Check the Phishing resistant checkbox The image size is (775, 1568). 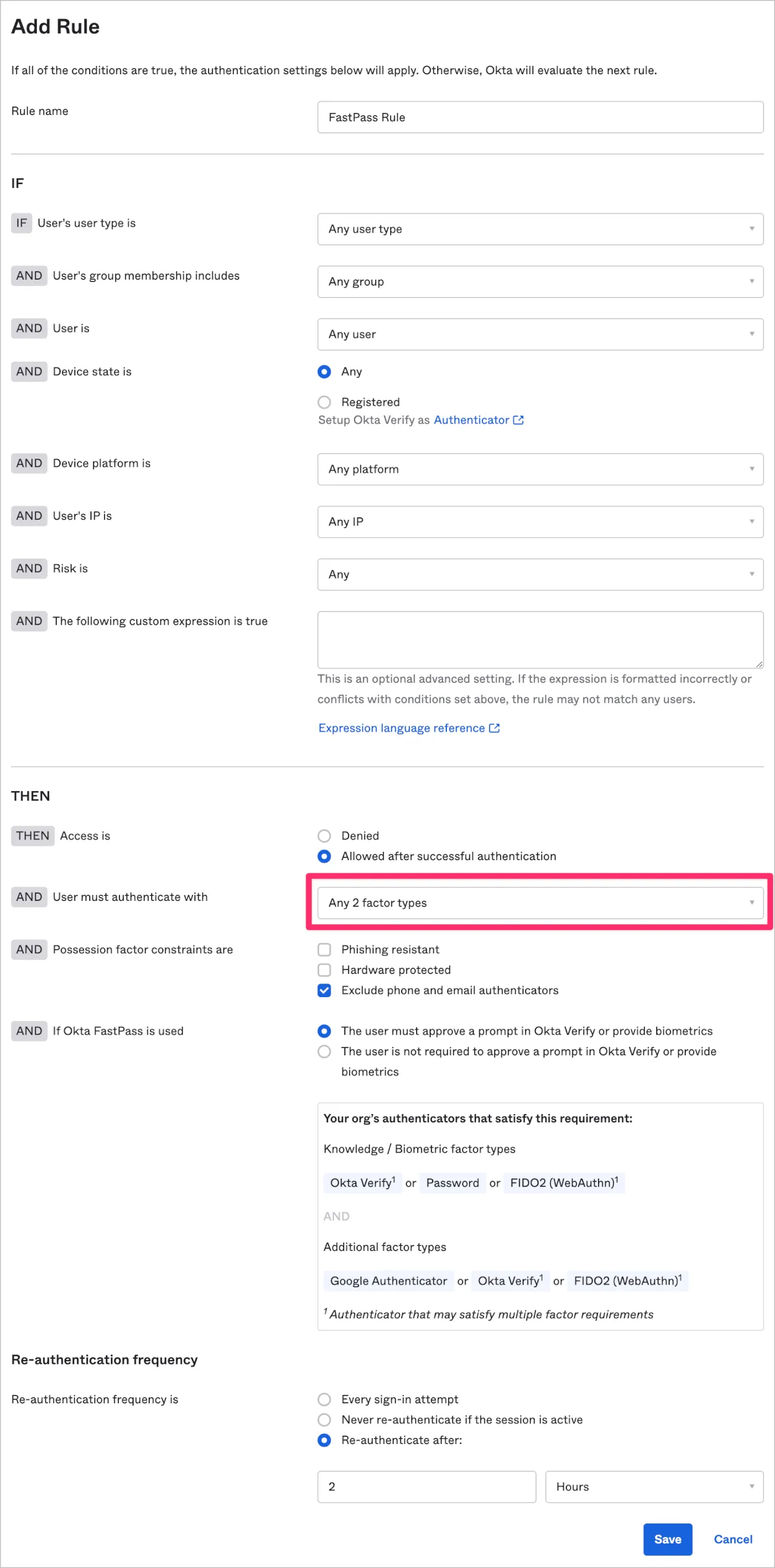pos(324,949)
